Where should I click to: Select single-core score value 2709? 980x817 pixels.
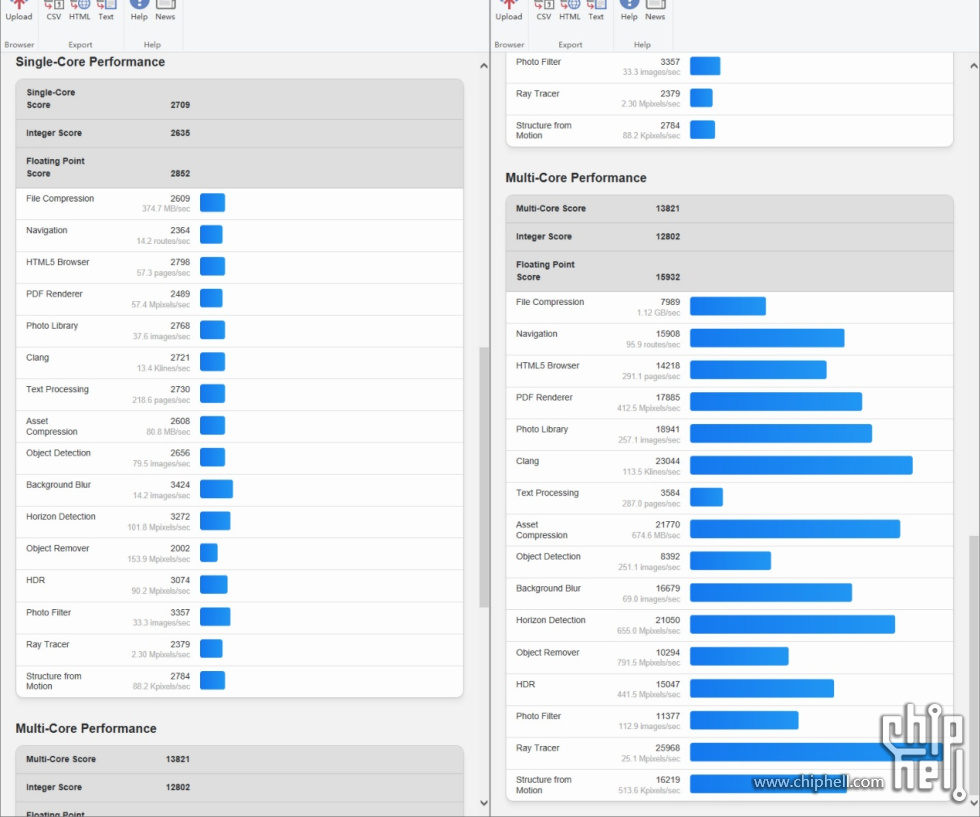pyautogui.click(x=180, y=105)
